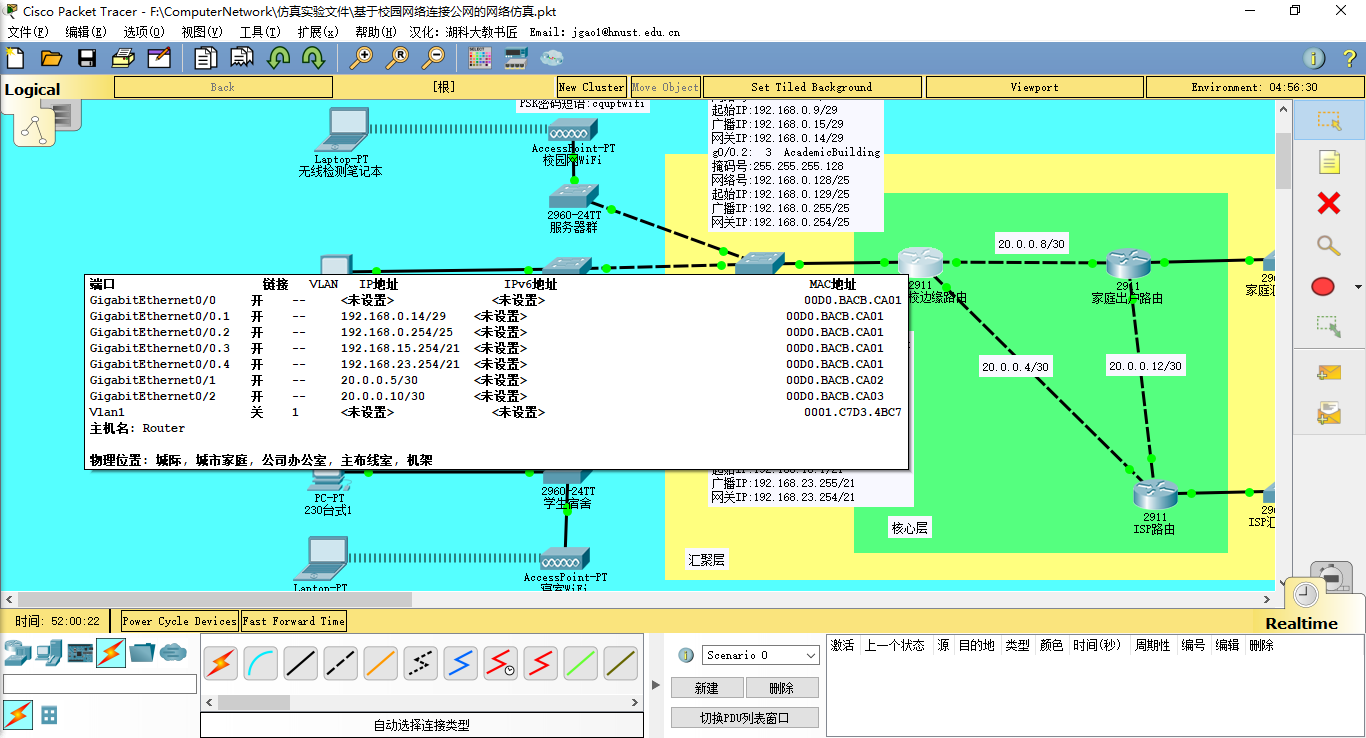1366x738 pixels.
Task: Choose the Components category
Action: coord(80,653)
